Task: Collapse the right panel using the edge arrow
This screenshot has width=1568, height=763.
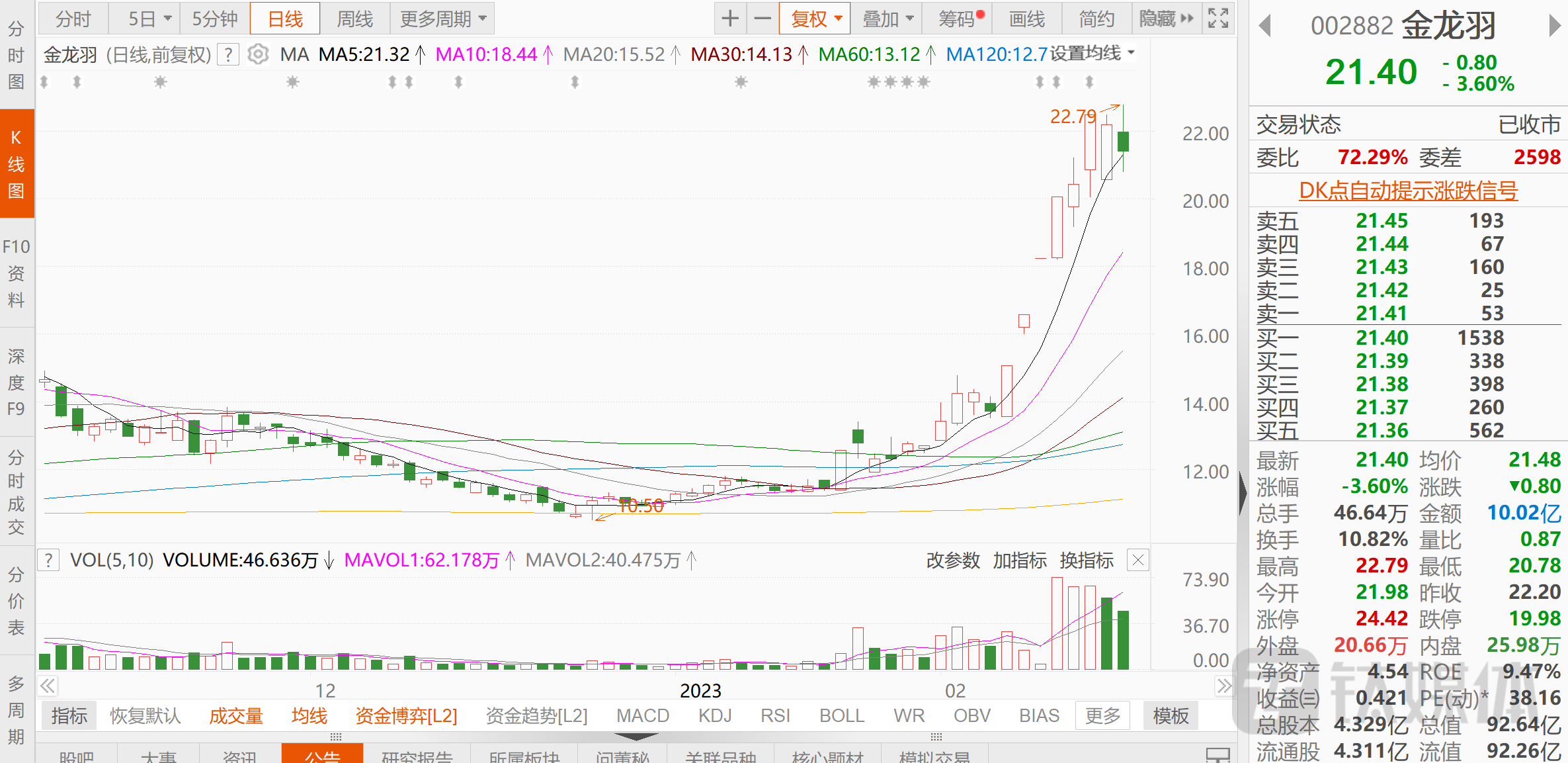Action: click(1243, 492)
